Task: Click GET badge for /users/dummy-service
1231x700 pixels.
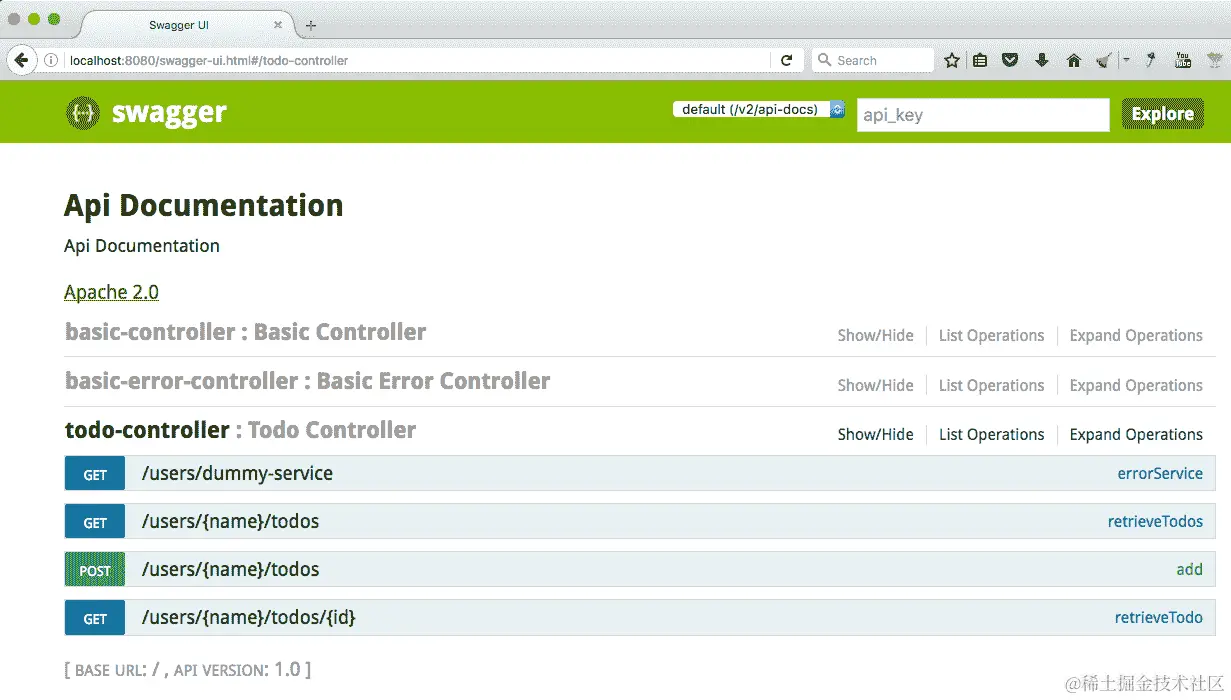Action: [x=95, y=474]
